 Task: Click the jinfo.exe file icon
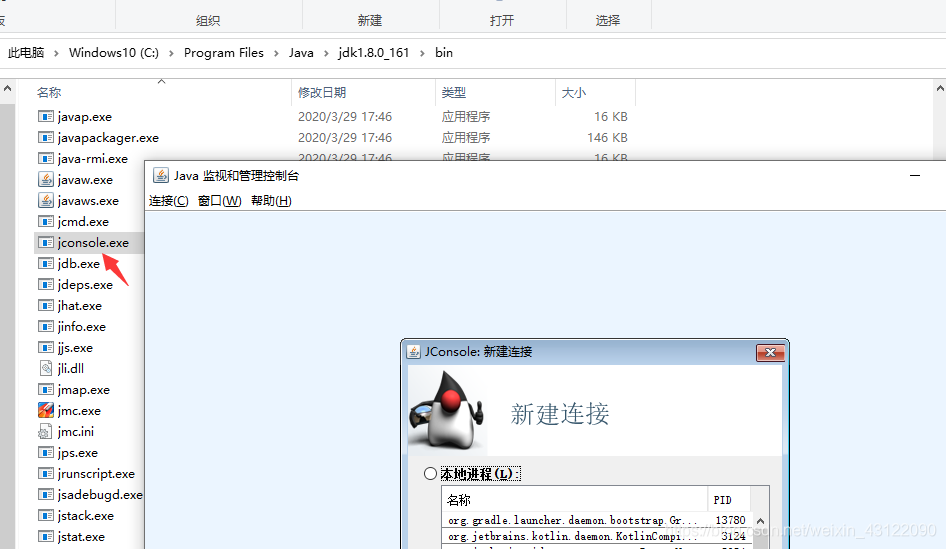(45, 326)
